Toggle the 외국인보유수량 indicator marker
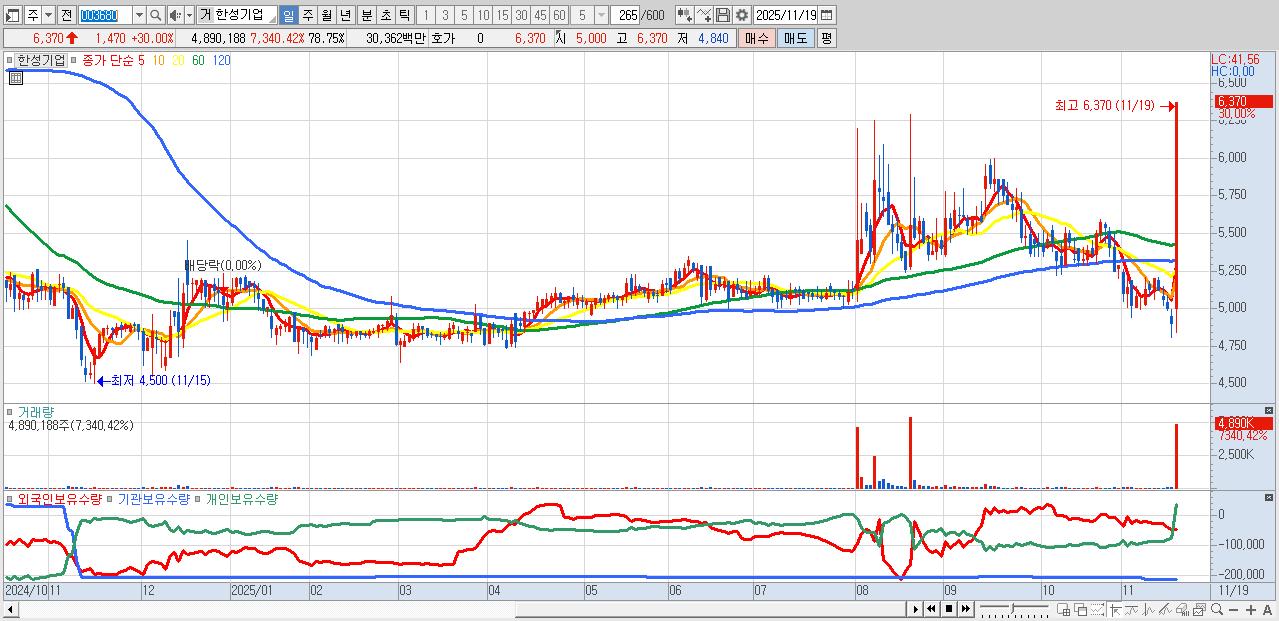The height and width of the screenshot is (621, 1279). point(11,498)
